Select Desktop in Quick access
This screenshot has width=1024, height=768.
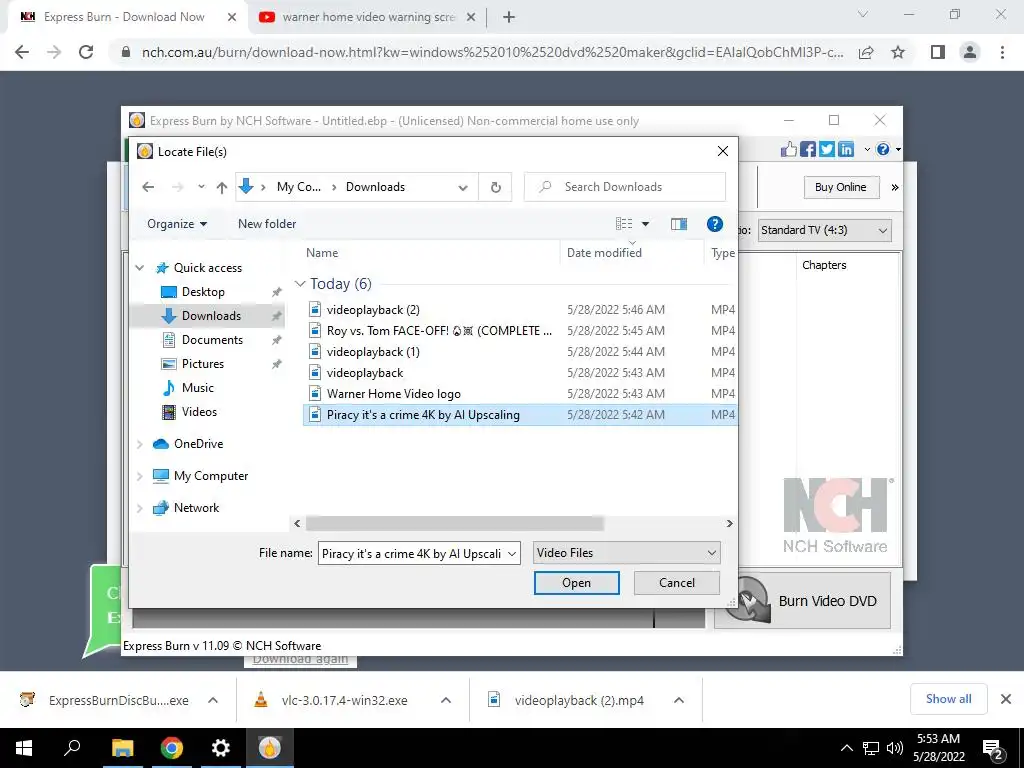[203, 292]
